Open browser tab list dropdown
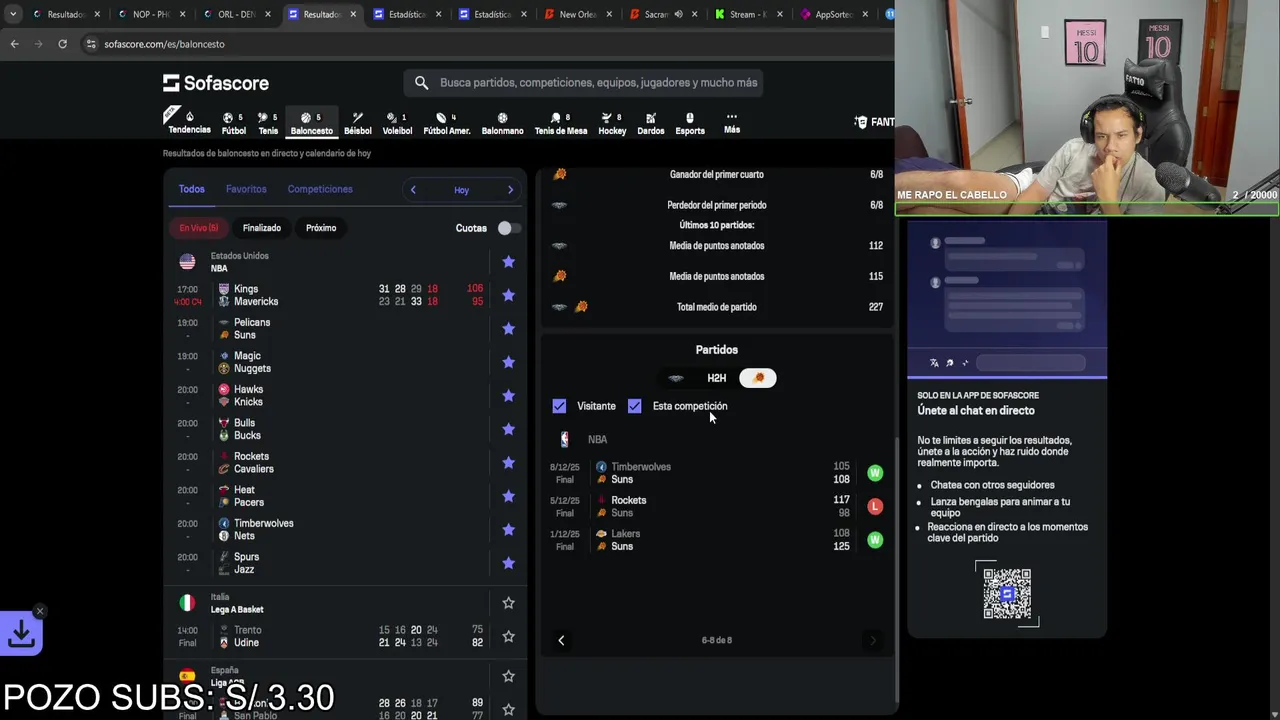The image size is (1280, 720). tap(13, 14)
